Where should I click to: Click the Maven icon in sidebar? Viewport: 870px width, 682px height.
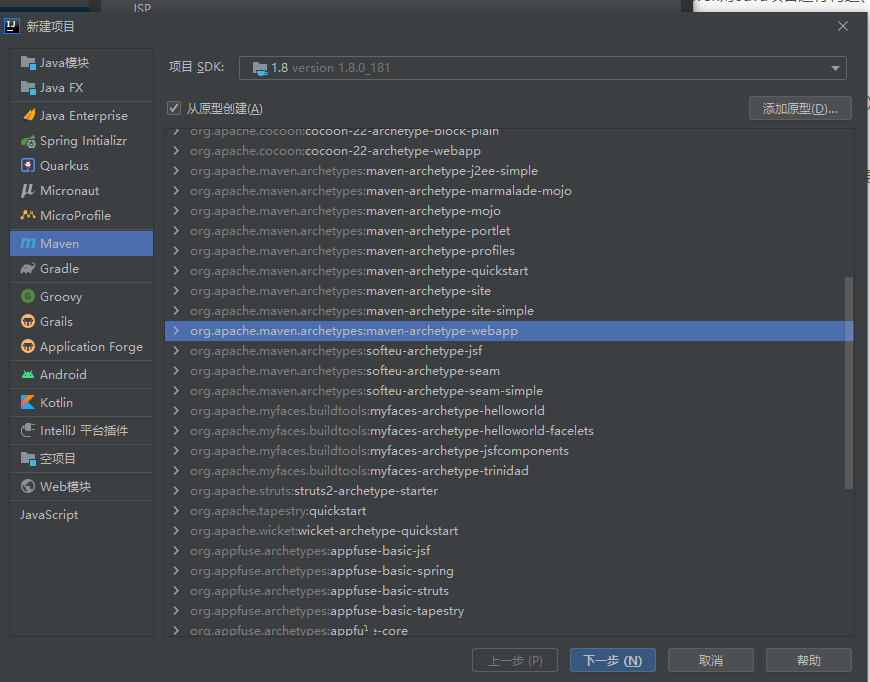(x=28, y=243)
